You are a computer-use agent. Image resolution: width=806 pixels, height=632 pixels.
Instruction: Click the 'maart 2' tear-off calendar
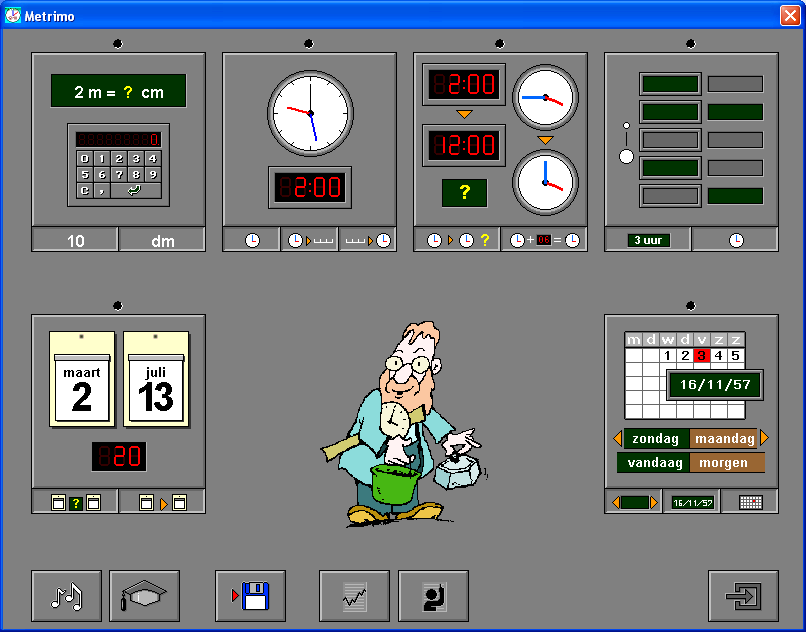click(82, 380)
